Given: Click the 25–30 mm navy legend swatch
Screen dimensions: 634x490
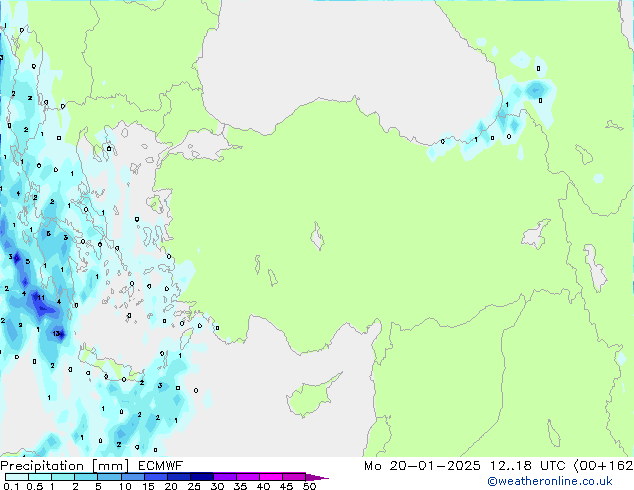Looking at the screenshot, I should pyautogui.click(x=202, y=477).
